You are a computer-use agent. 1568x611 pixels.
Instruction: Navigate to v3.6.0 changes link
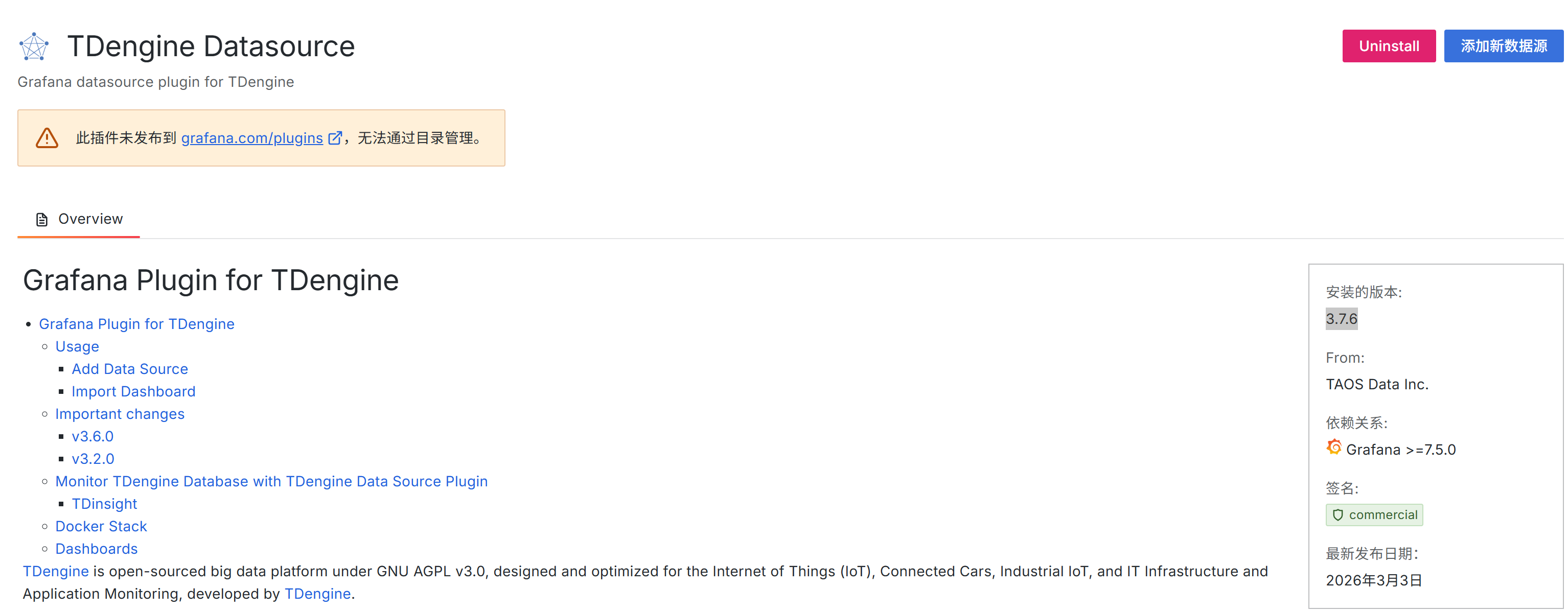[93, 436]
